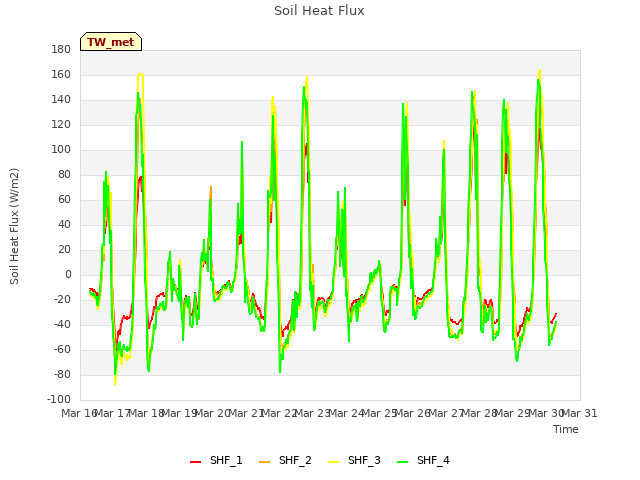Click the -100 y-axis tick label
The width and height of the screenshot is (640, 480).
pos(59,399)
